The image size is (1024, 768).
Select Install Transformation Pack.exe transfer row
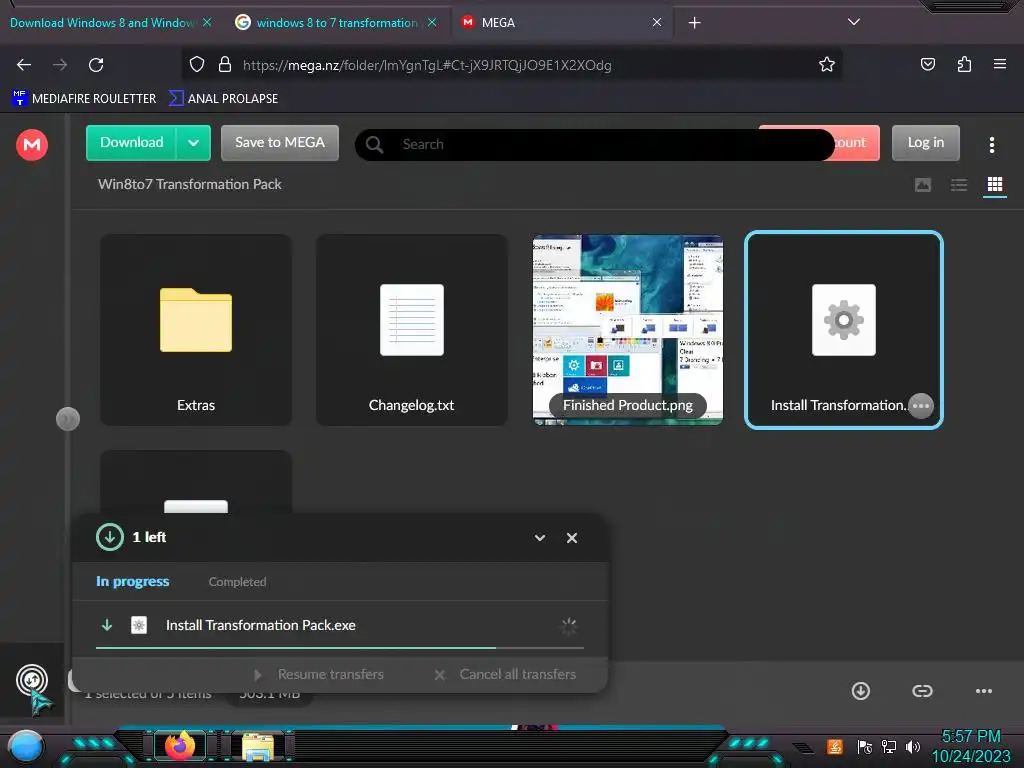[340, 626]
